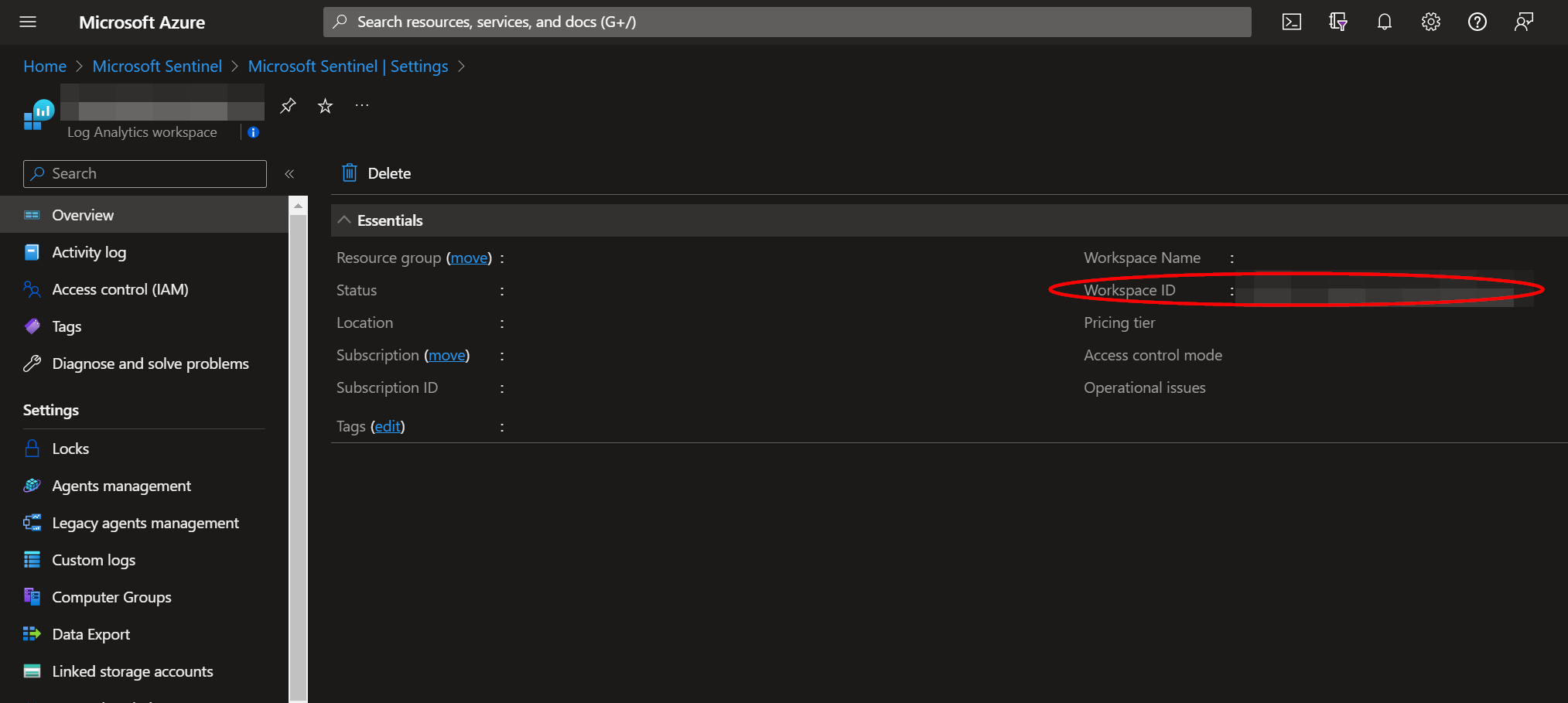This screenshot has height=703, width=1568.
Task: Focus the global search resources box
Action: [x=787, y=22]
